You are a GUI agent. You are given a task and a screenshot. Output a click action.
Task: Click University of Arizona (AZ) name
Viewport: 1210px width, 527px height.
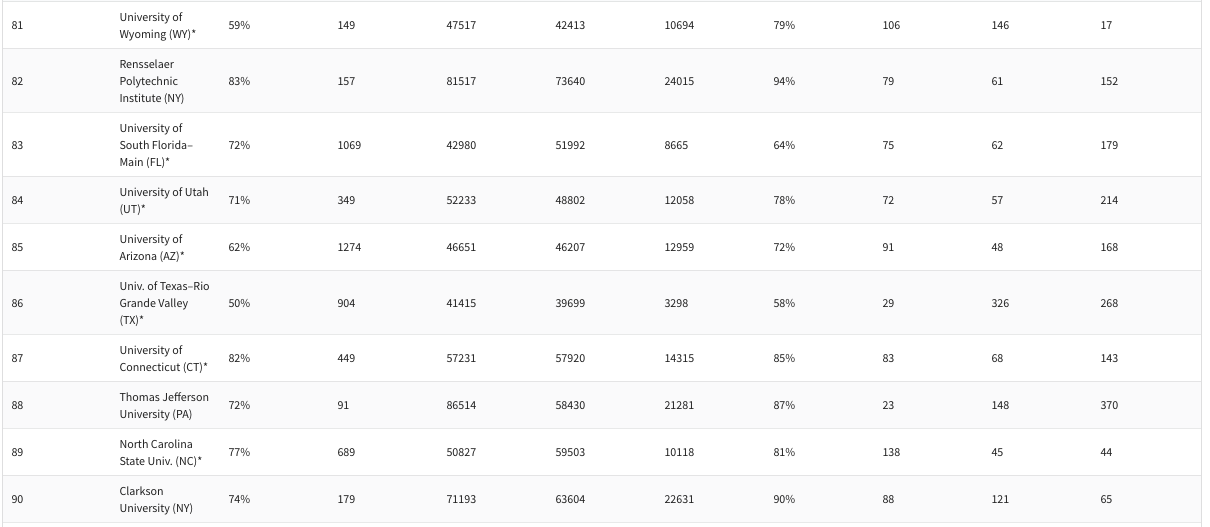coord(152,247)
